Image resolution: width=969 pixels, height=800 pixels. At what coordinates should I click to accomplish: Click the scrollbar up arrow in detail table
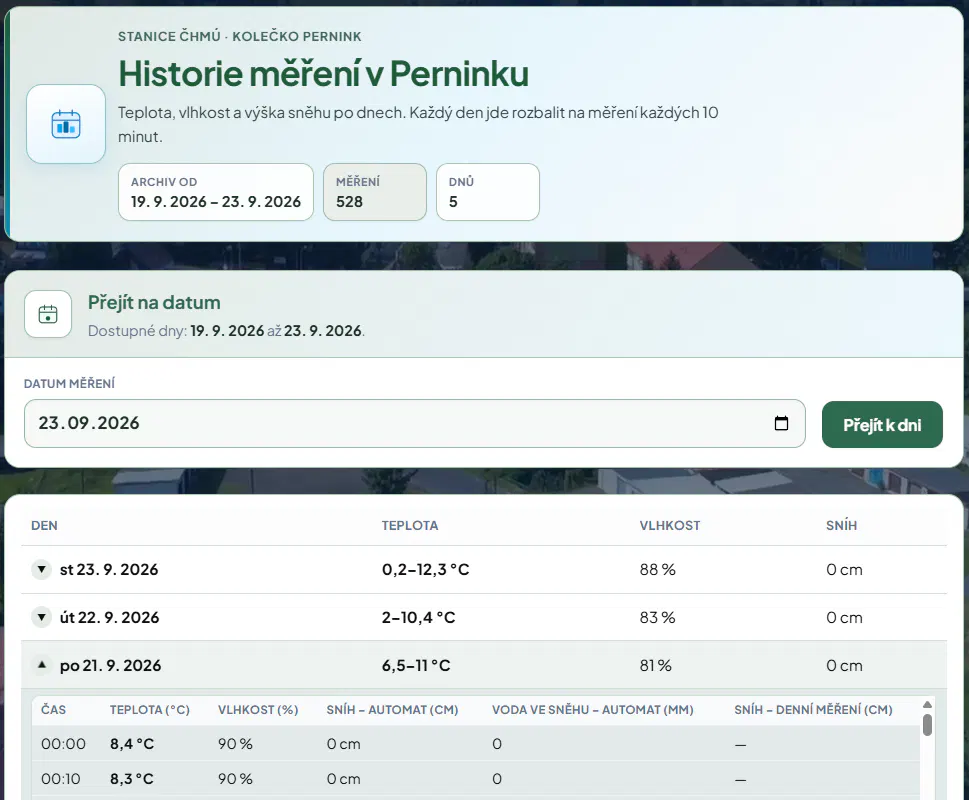(x=927, y=705)
